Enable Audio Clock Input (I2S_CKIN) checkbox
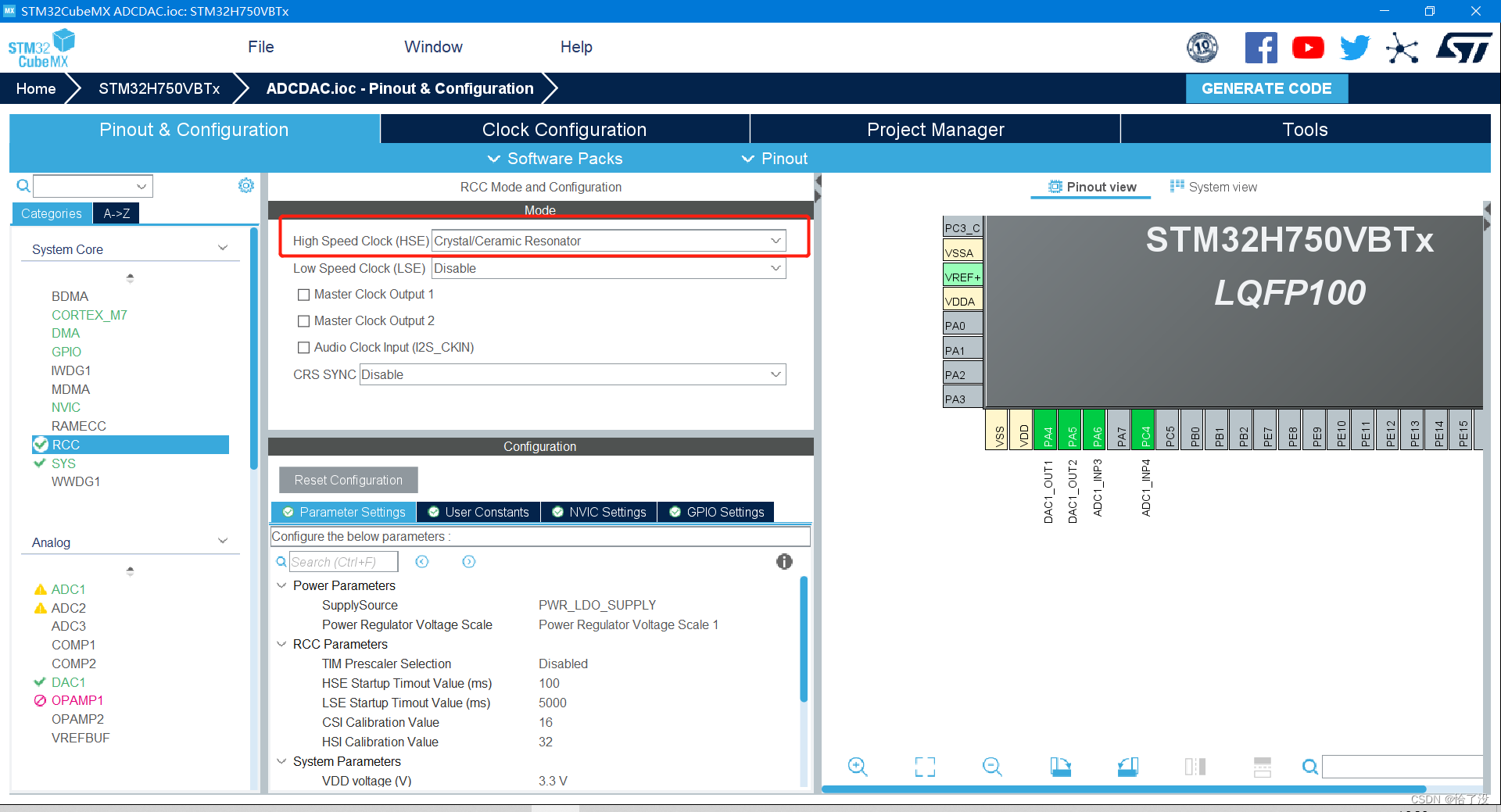Screen dimensions: 1501x812 303,348
